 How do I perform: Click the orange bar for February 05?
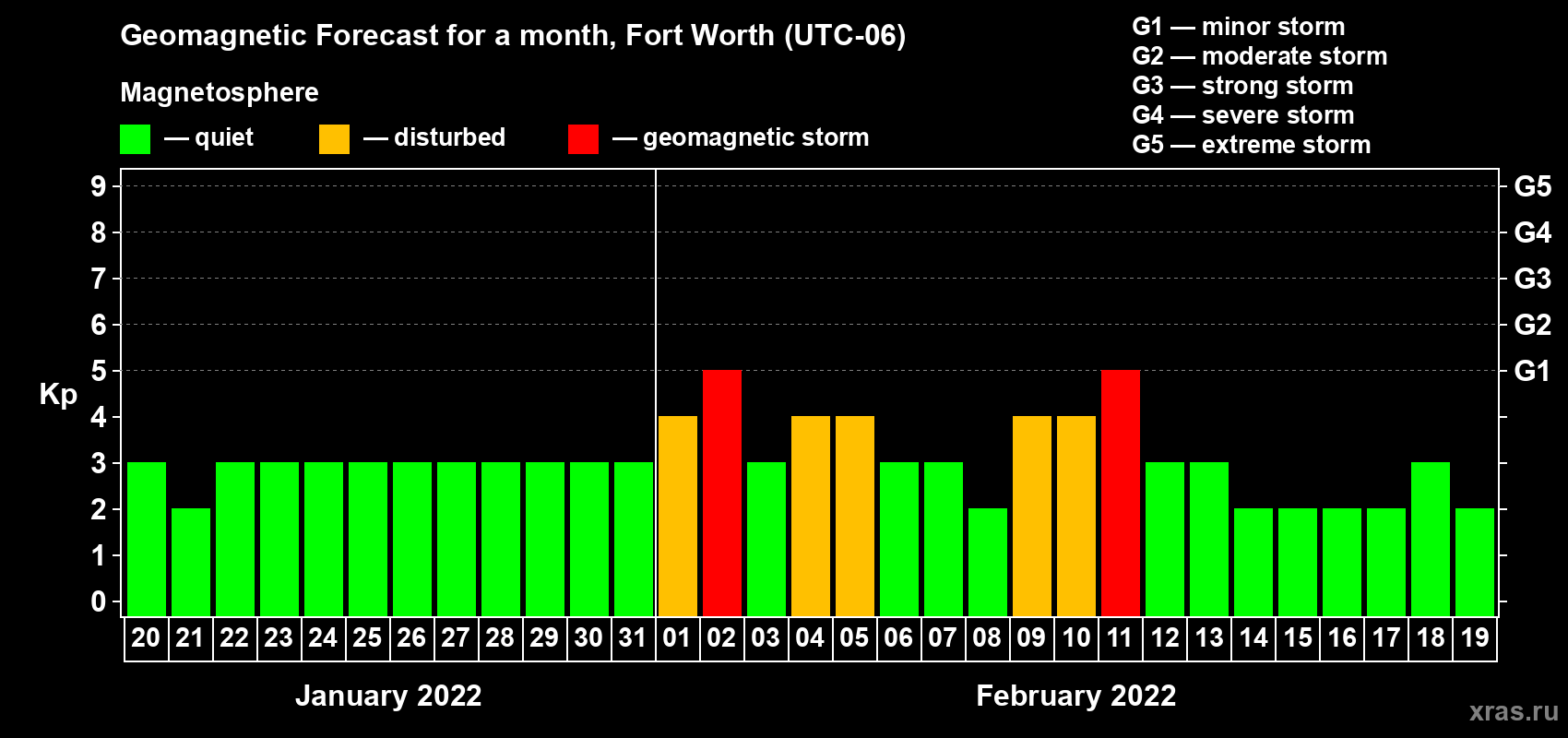point(855,516)
